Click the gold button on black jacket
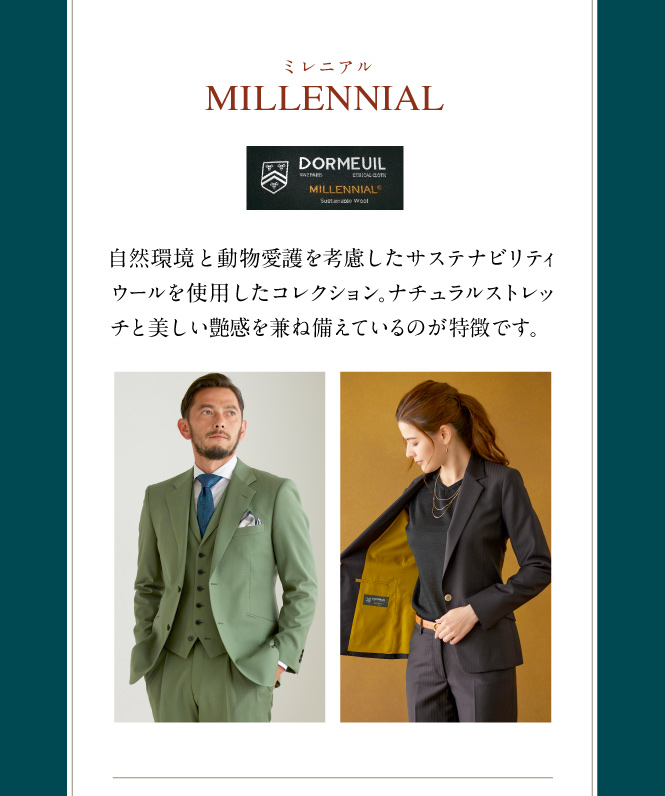This screenshot has width=665, height=796. click(x=448, y=598)
